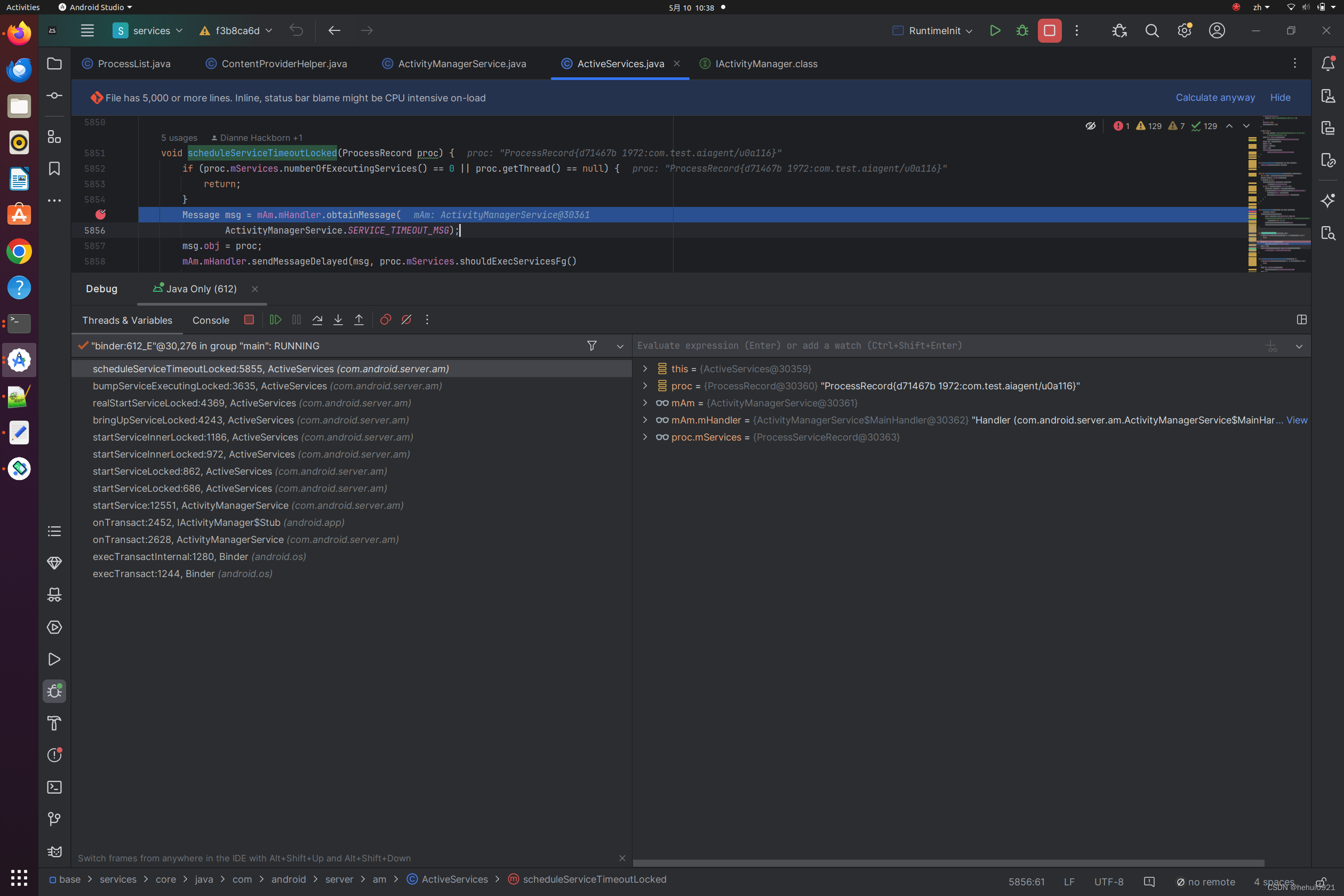Open the Debug tool window bug icon
Viewport: 1344px width, 896px height.
pyautogui.click(x=54, y=691)
